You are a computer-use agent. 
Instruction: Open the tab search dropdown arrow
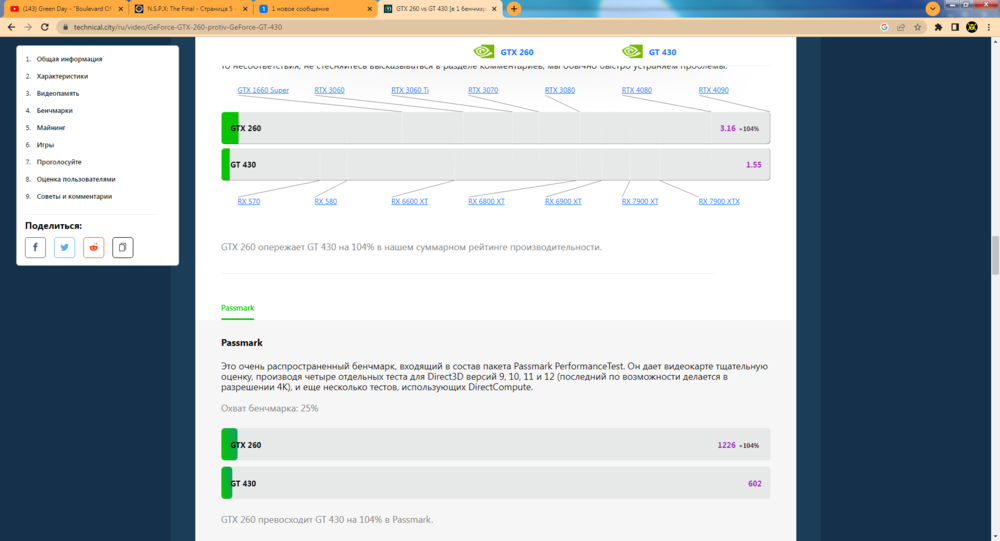pos(932,8)
